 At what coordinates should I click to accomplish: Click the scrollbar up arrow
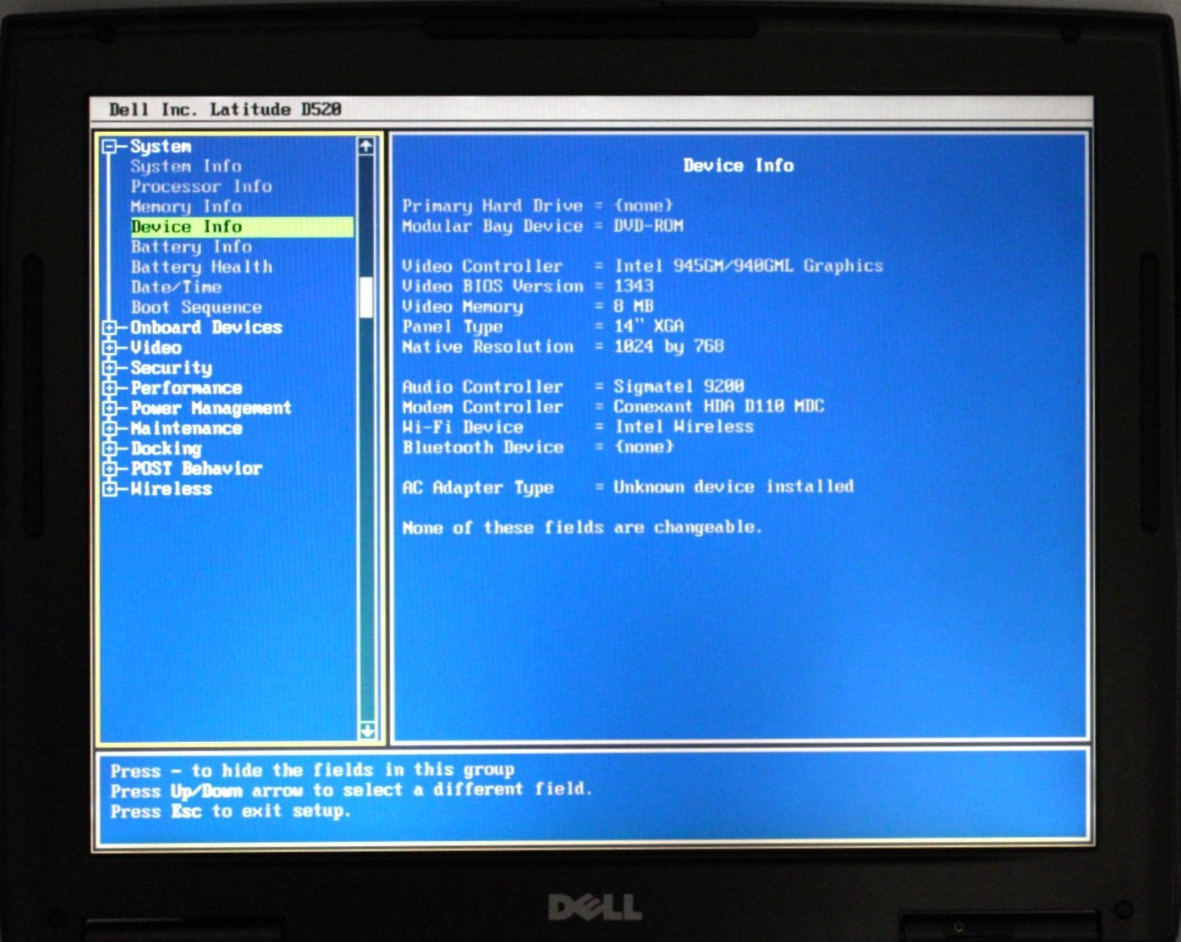[x=366, y=146]
